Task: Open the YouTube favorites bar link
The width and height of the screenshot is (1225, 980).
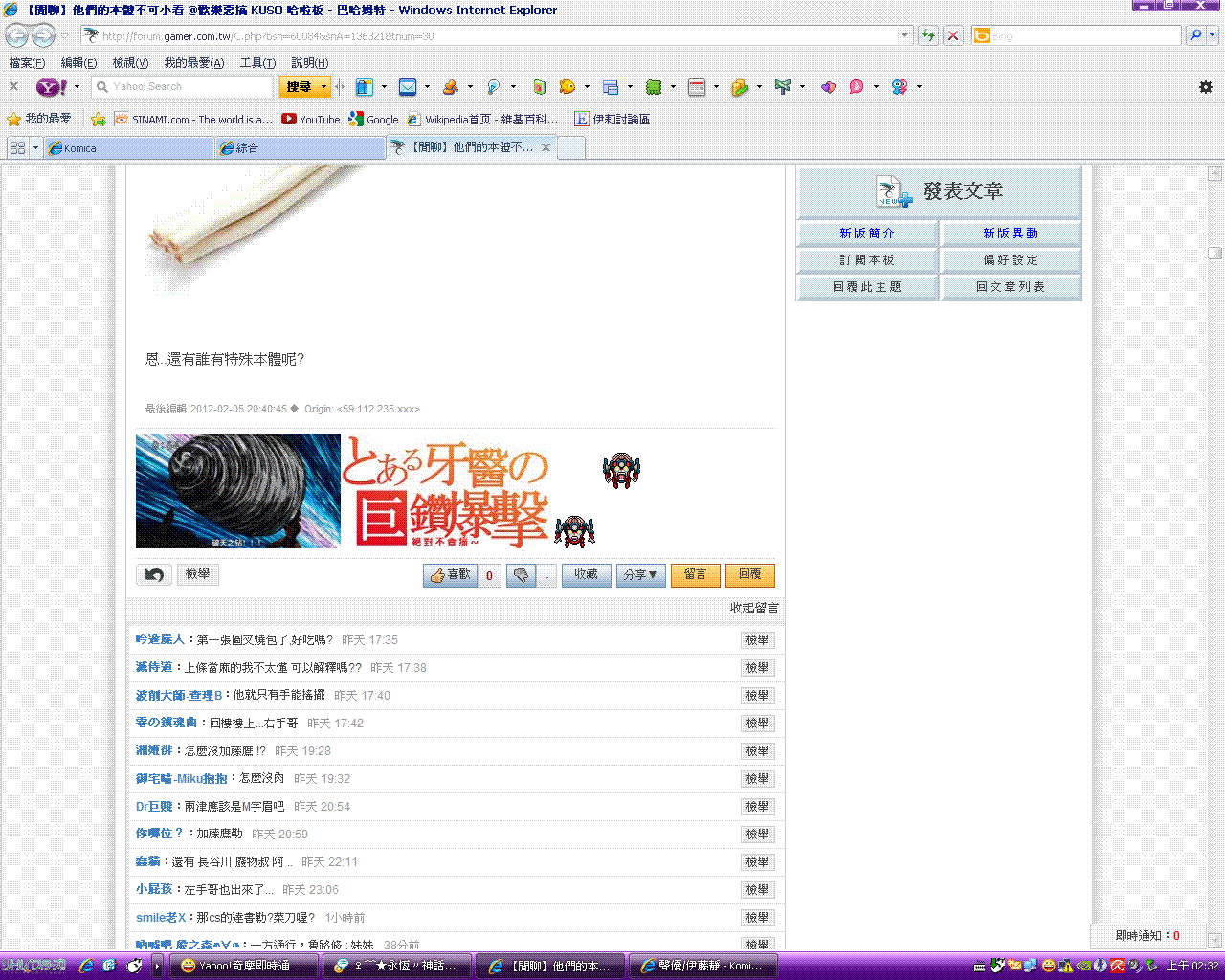Action: [x=311, y=120]
